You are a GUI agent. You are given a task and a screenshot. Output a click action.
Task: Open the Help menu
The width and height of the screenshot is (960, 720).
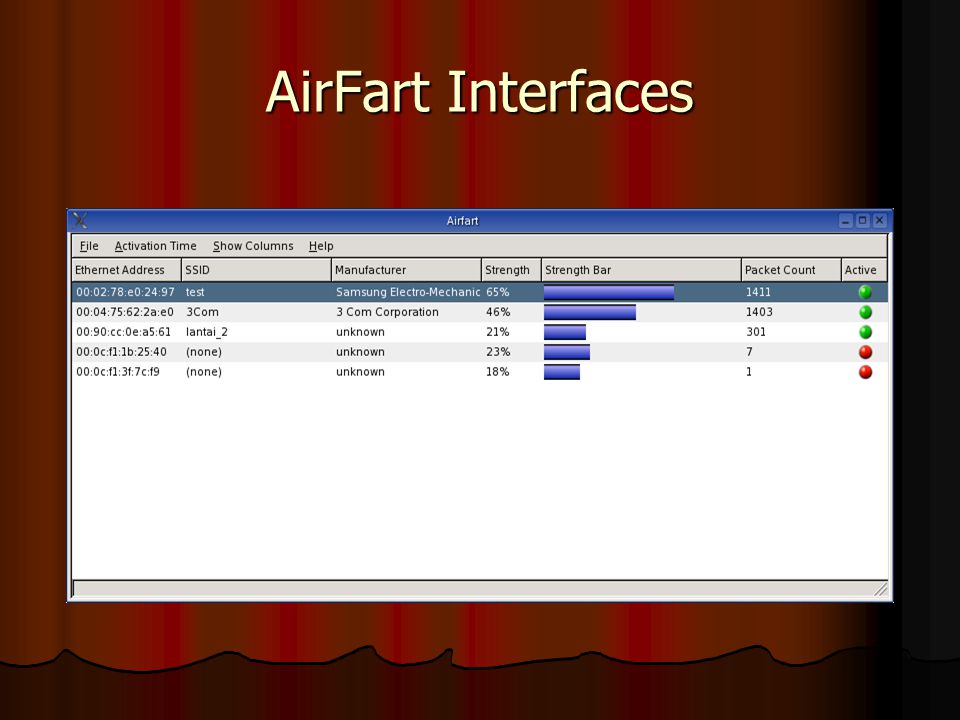pos(321,246)
